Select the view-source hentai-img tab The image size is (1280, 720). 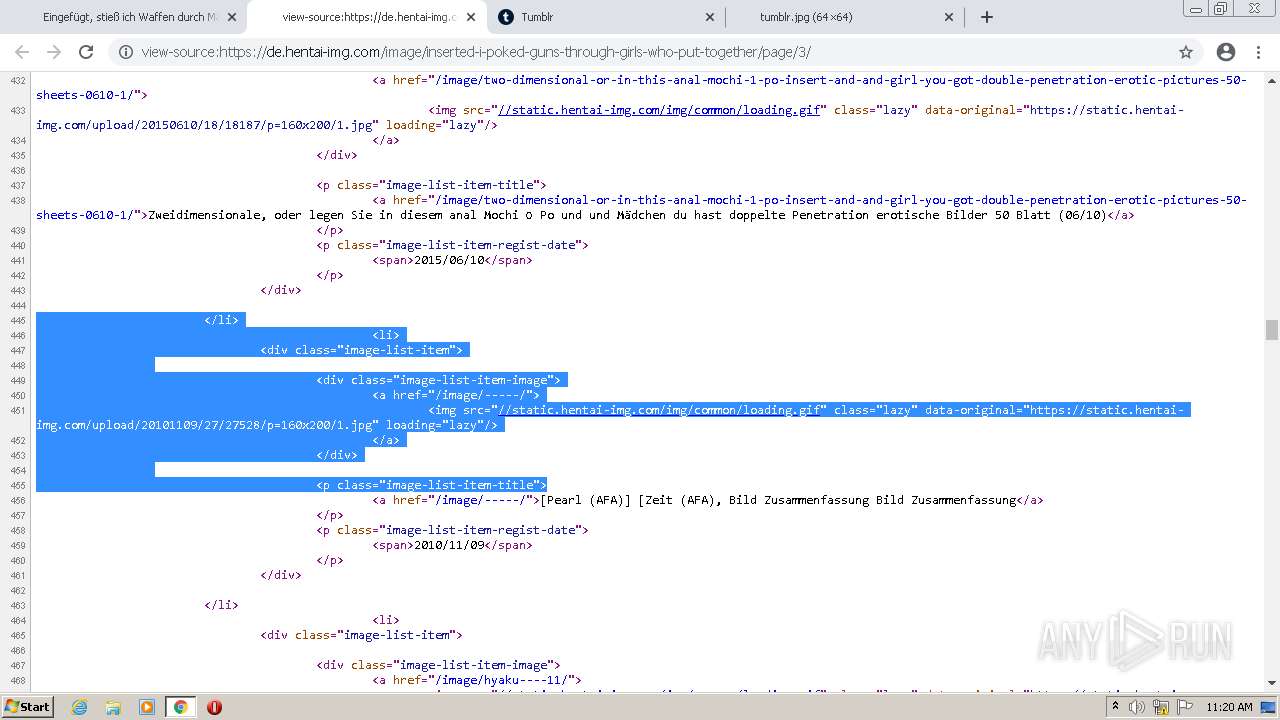(x=367, y=17)
